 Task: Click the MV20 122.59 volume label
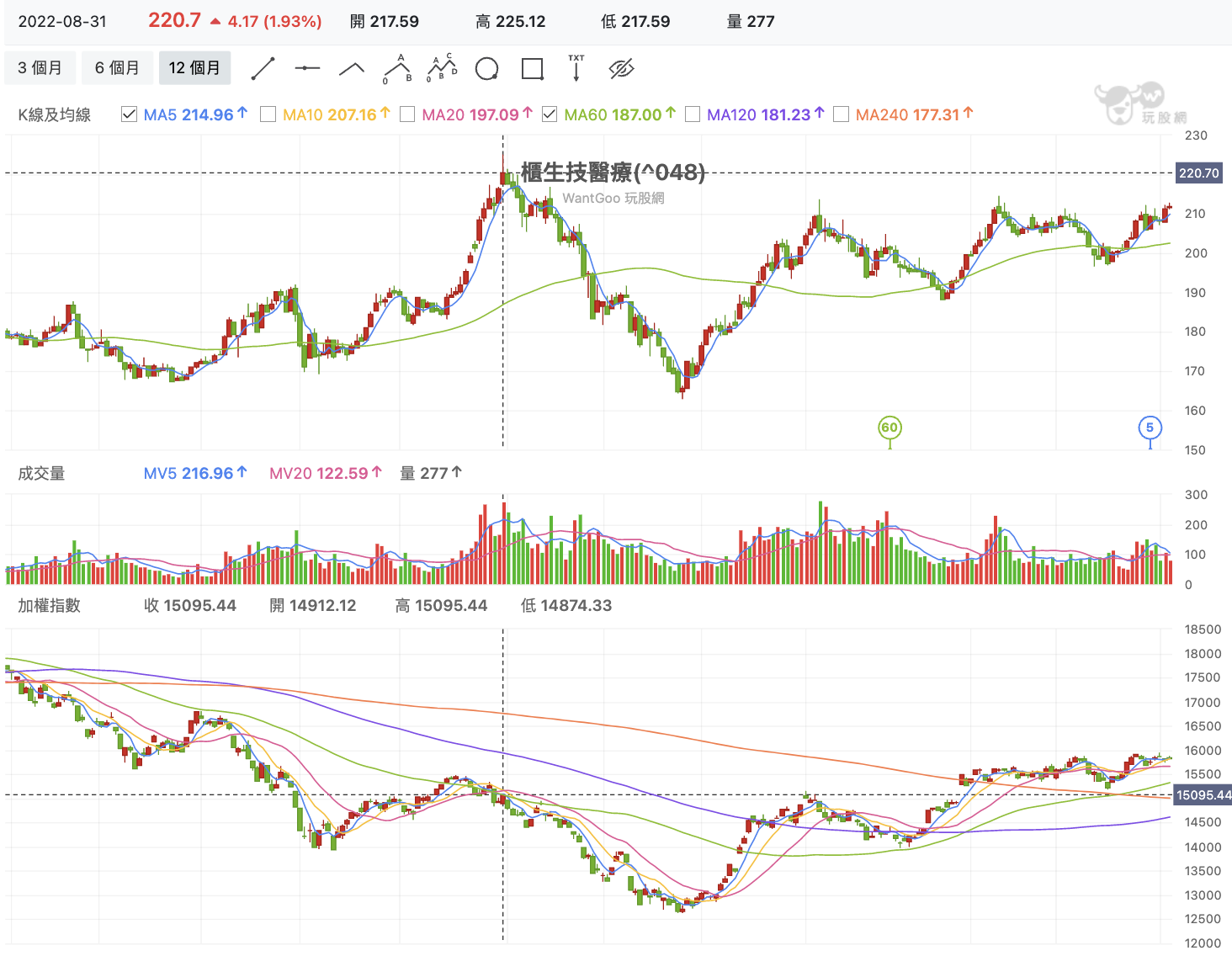pos(326,474)
